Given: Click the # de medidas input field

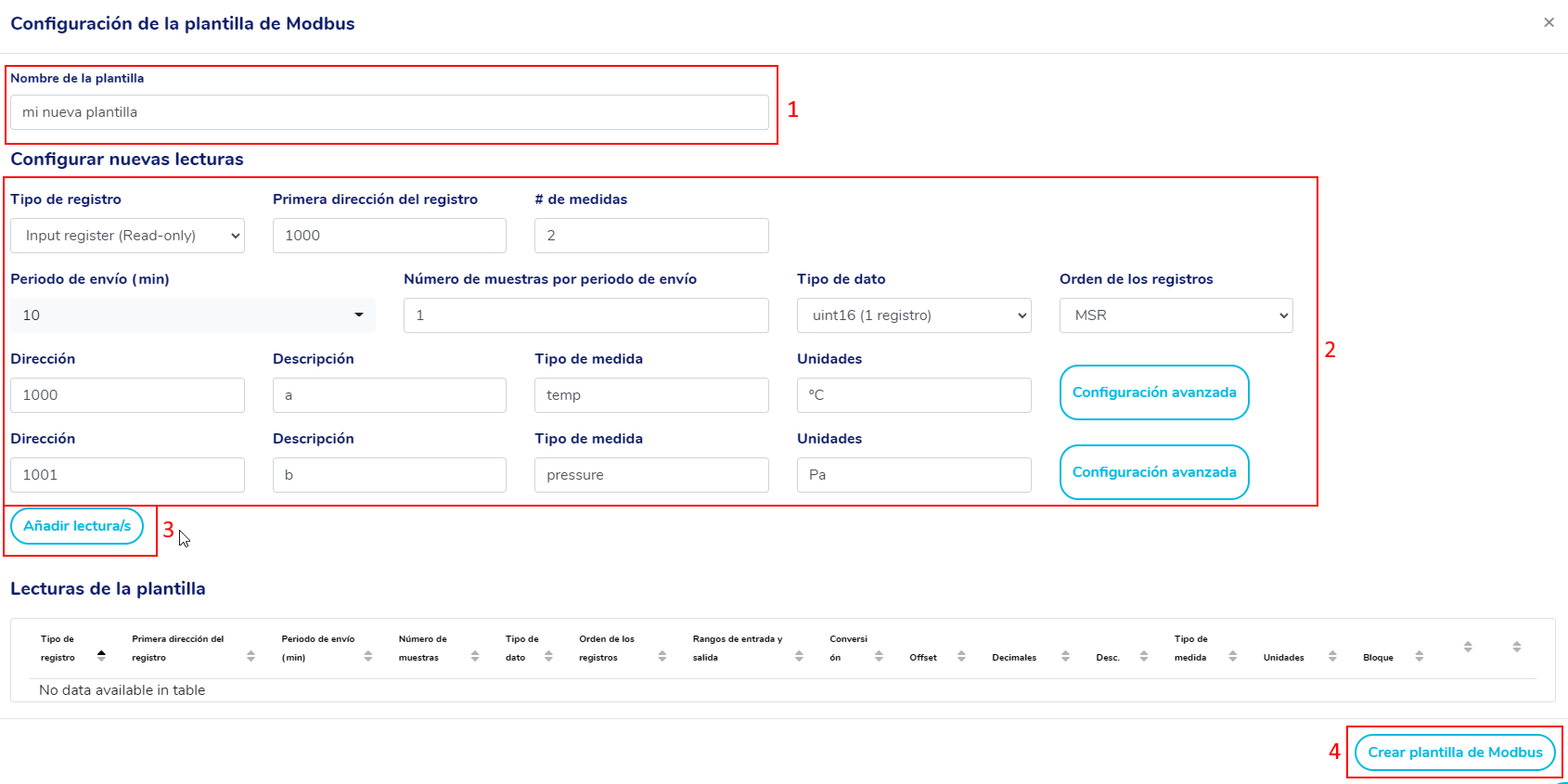Looking at the screenshot, I should tap(651, 236).
